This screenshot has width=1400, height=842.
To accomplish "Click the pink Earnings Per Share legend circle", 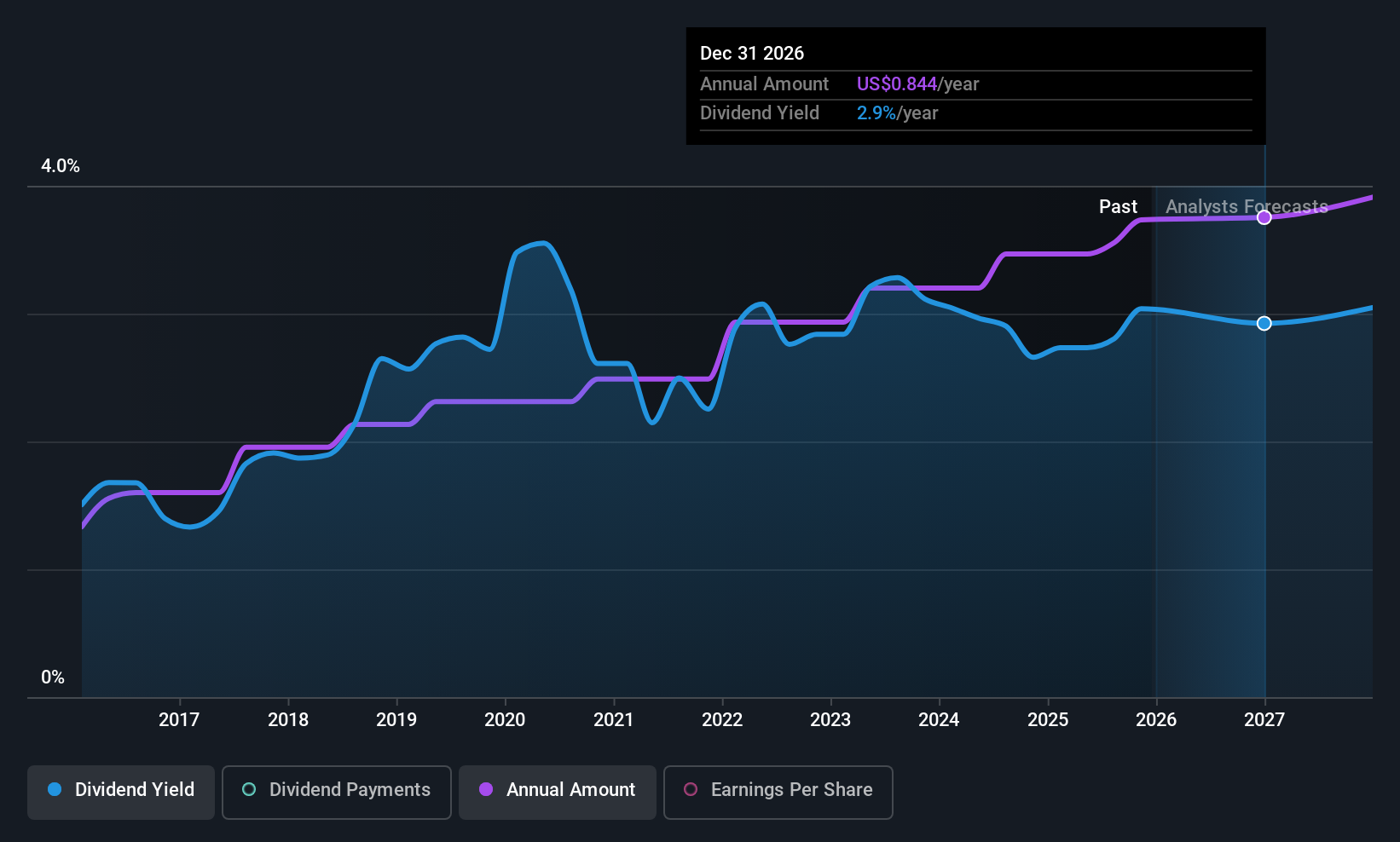I will 689,791.
